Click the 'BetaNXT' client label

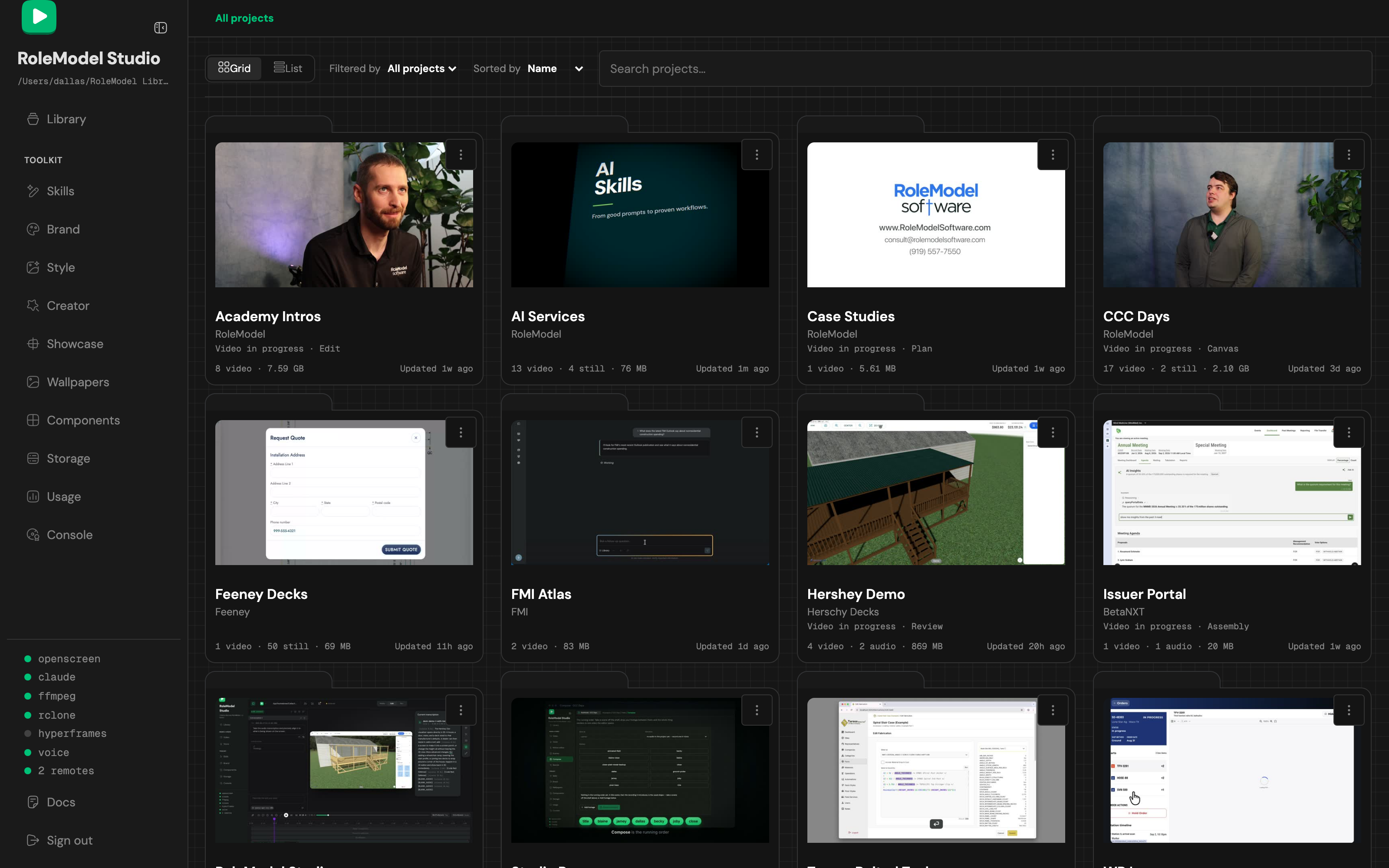tap(1123, 612)
